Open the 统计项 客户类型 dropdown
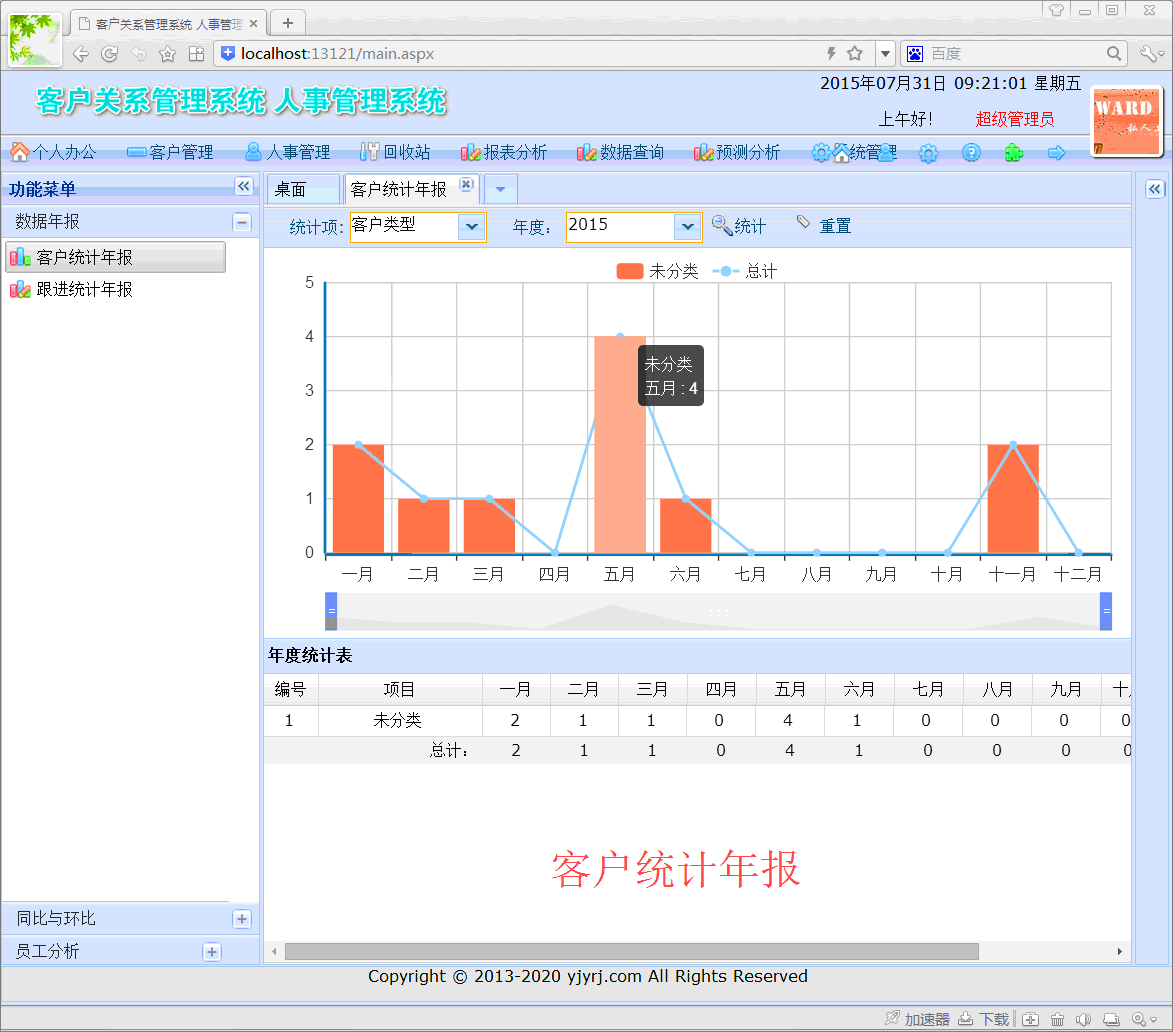The height and width of the screenshot is (1032, 1173). [472, 227]
